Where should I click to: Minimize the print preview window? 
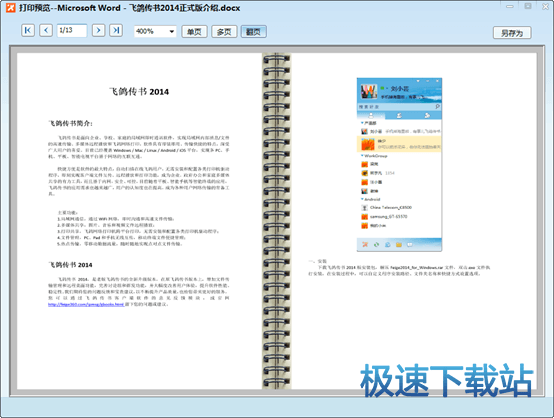point(509,6)
